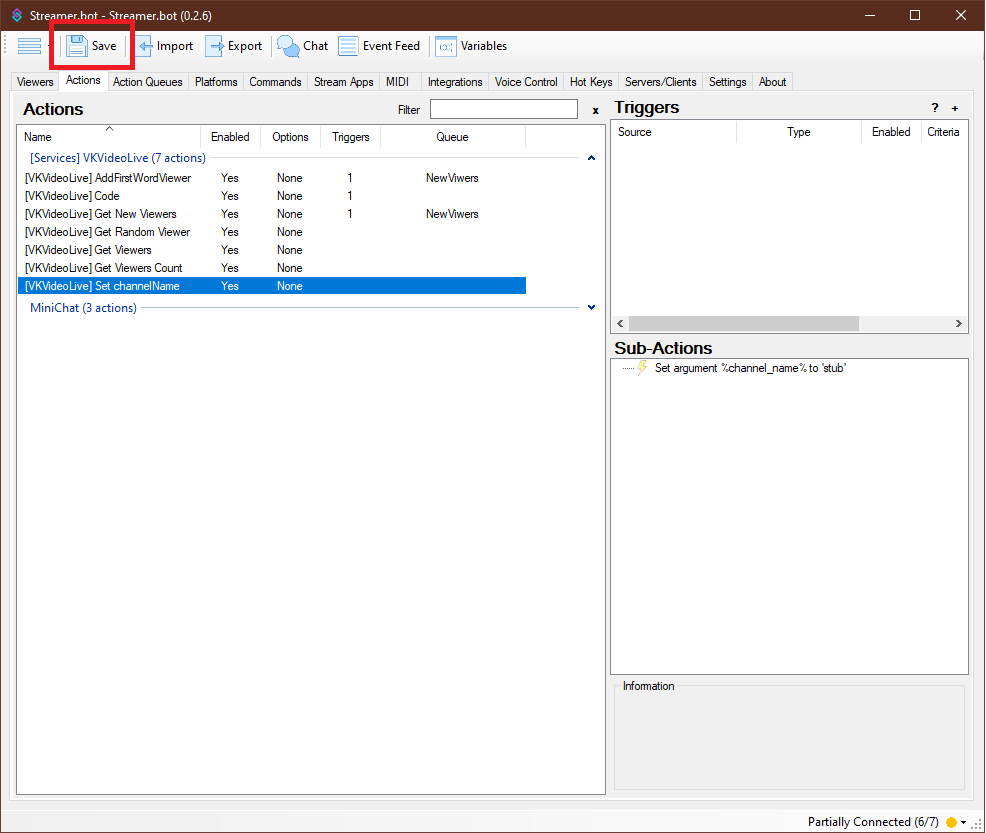This screenshot has width=986, height=833.
Task: Select the Actions tab
Action: (83, 80)
